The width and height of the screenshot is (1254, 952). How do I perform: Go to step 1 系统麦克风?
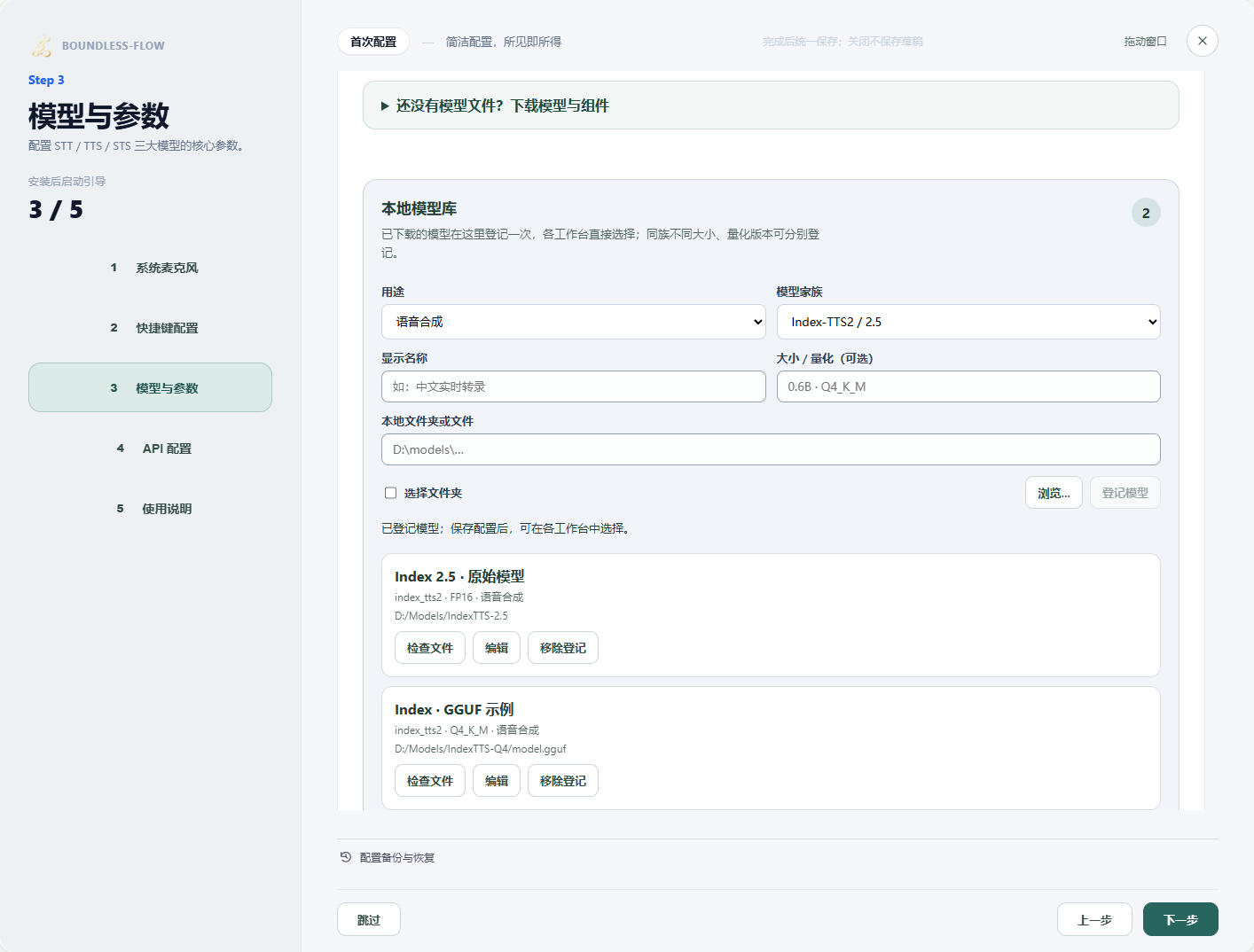150,268
